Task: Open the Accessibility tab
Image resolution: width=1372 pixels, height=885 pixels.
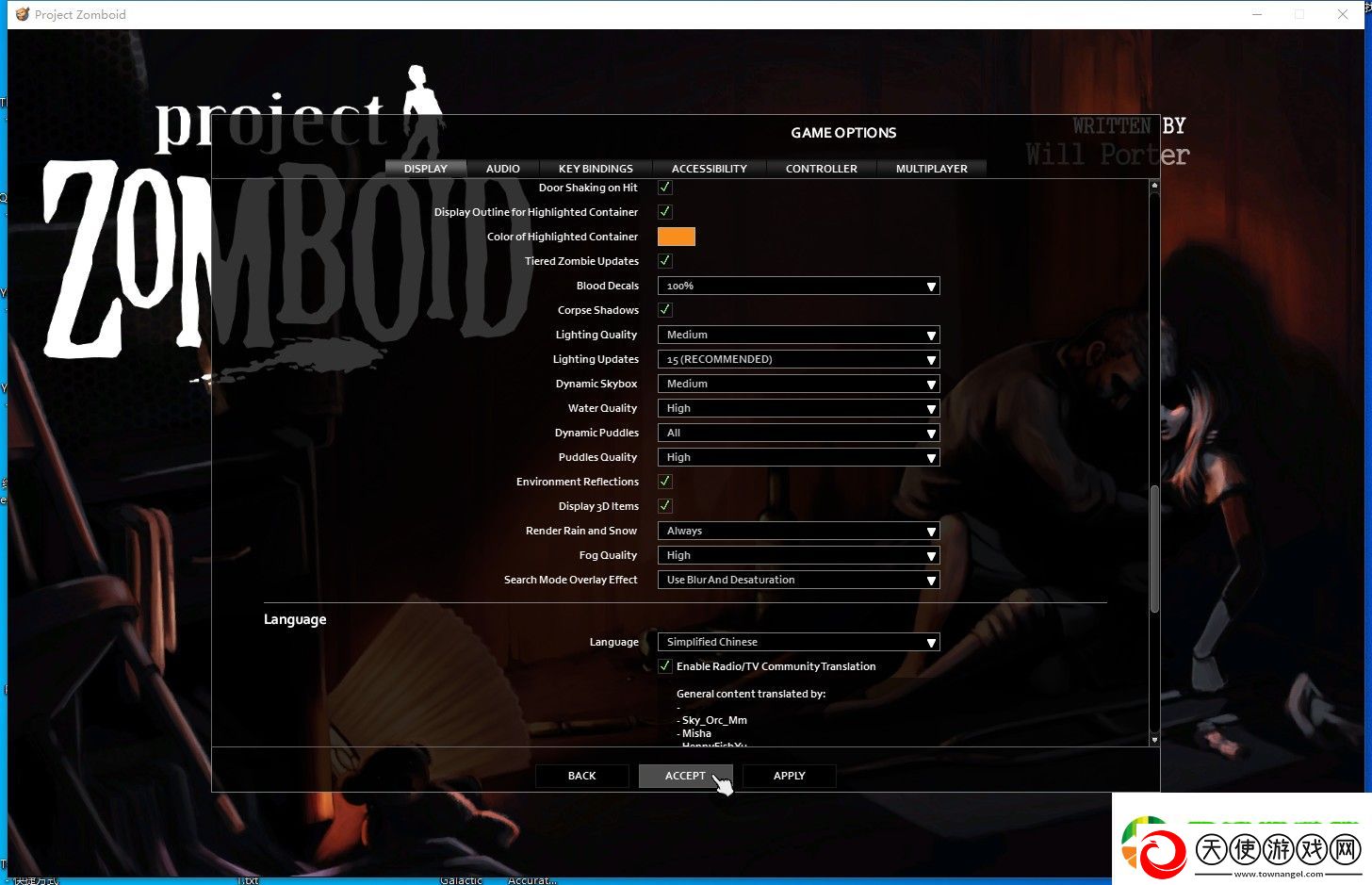Action: [x=710, y=169]
